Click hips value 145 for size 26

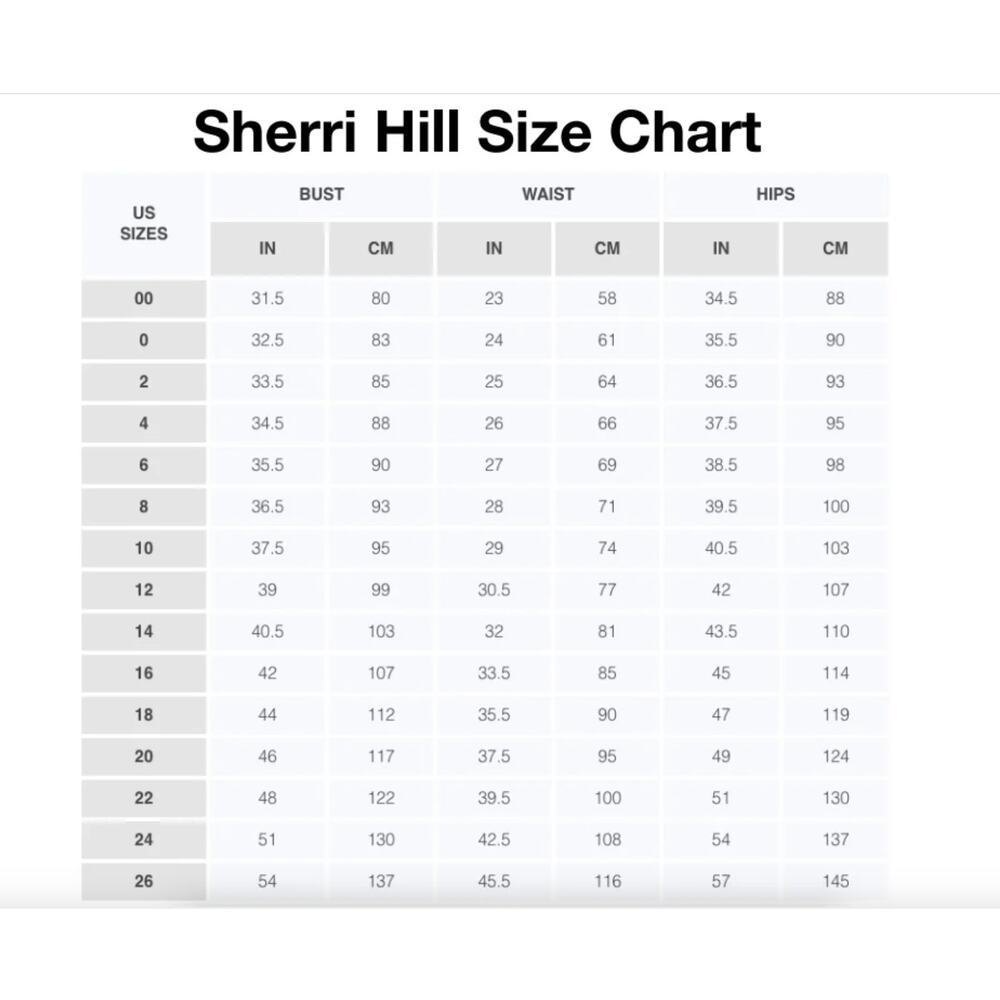pyautogui.click(x=835, y=881)
